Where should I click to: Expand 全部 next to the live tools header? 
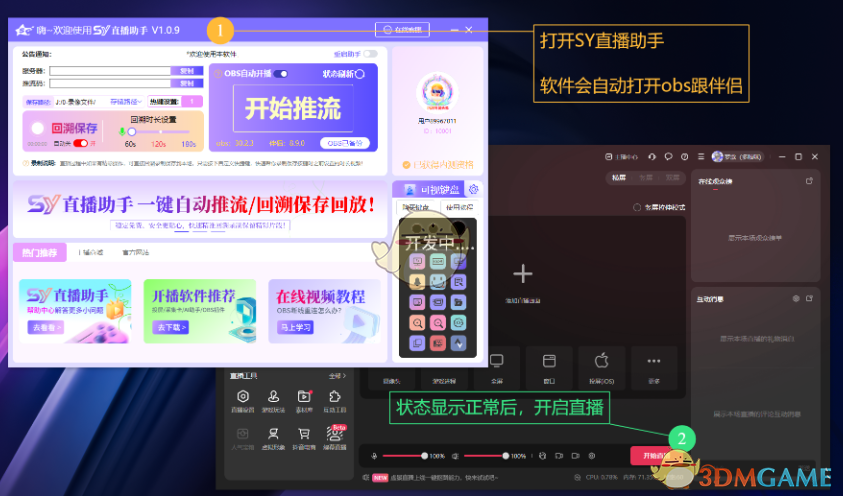click(x=337, y=376)
